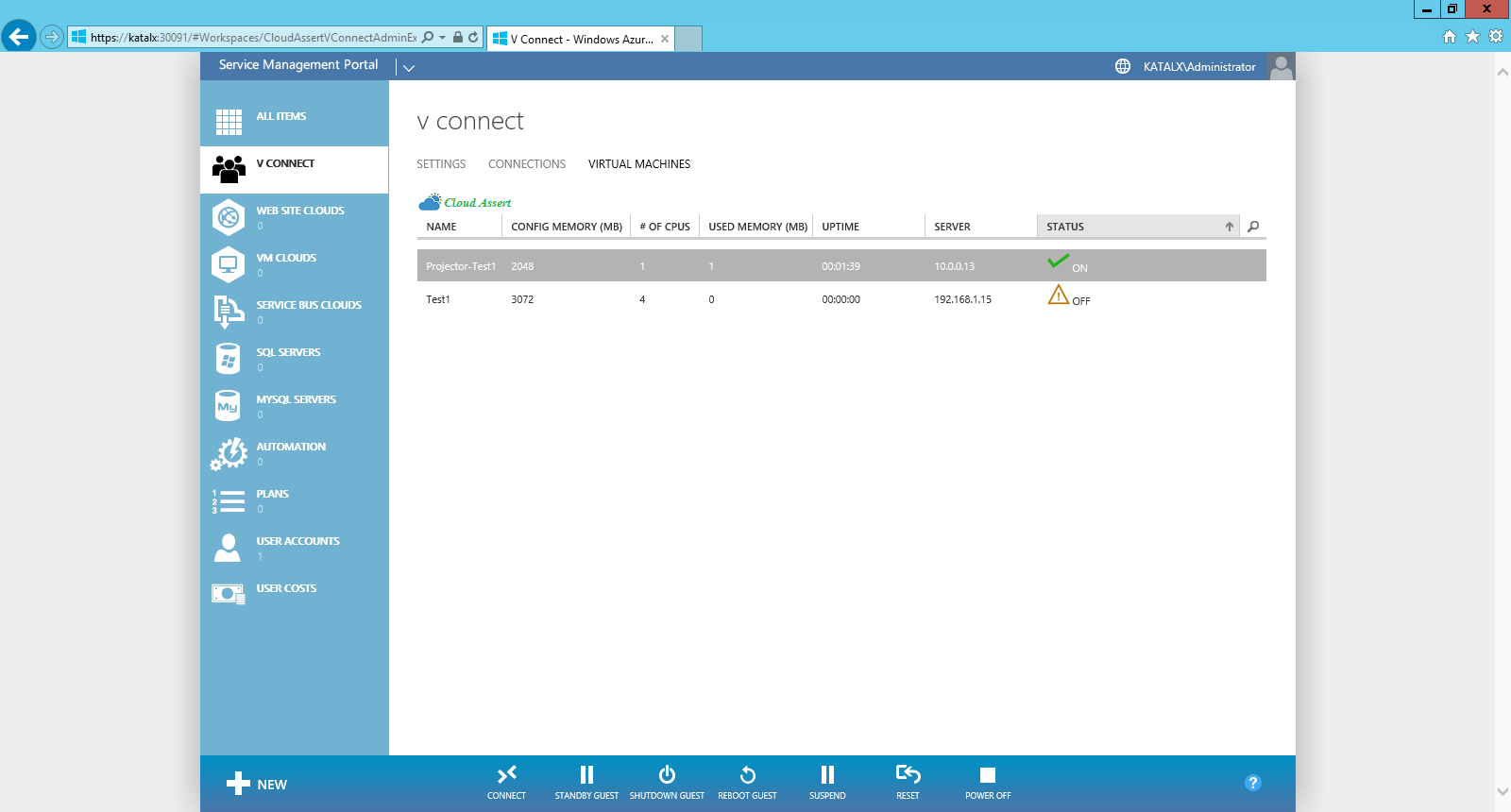Open the help question mark
Screen dimensions: 1511x812
pos(1253,783)
